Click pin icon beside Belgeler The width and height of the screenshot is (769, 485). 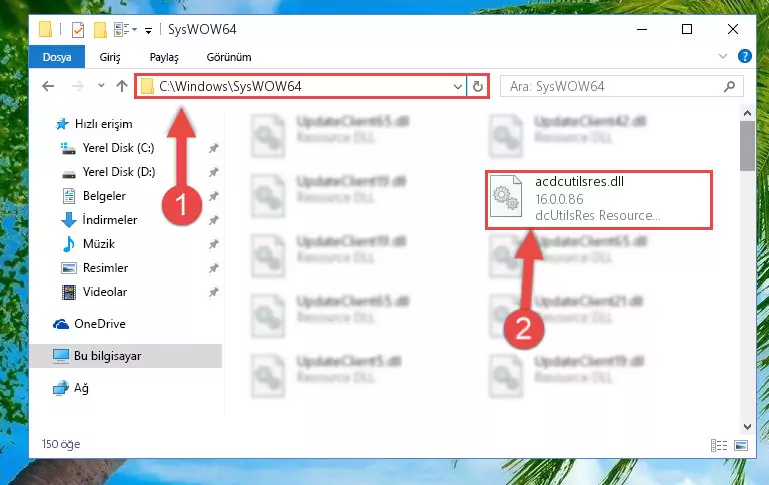(213, 196)
